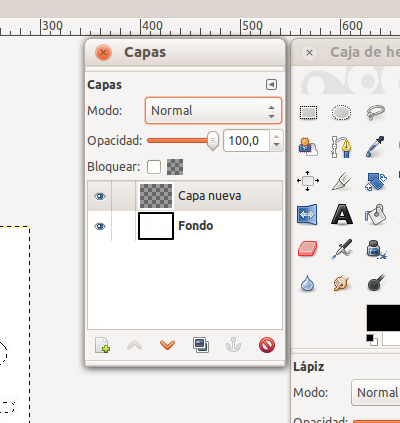
Task: Open the white background color swatch
Action: click(391, 339)
